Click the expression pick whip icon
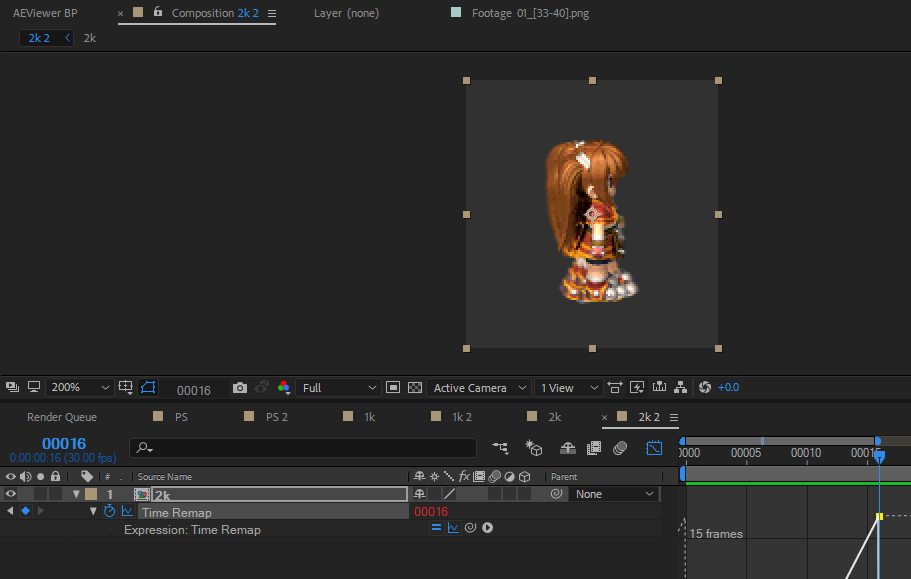This screenshot has width=911, height=579. (x=471, y=528)
